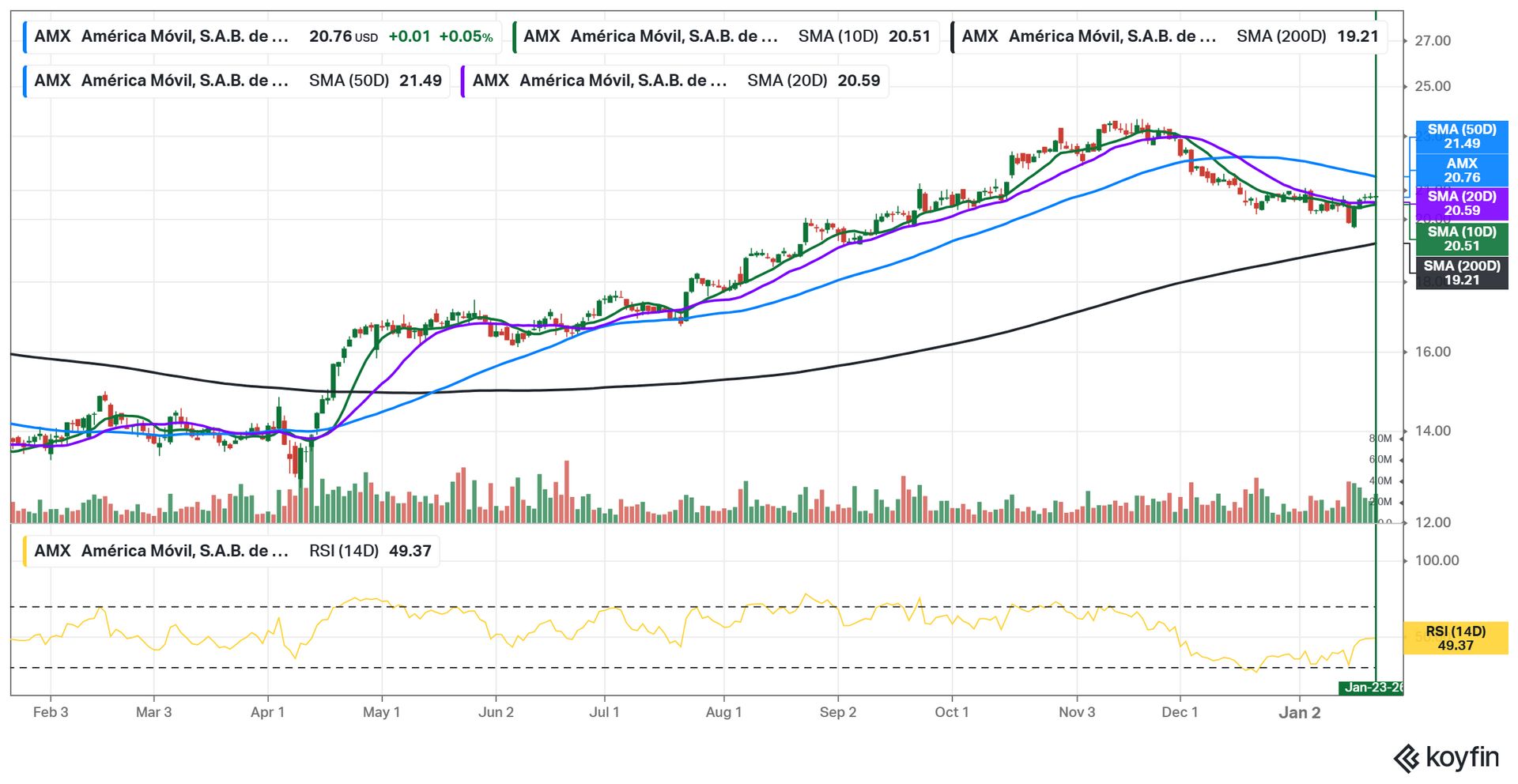Click the yellow color bar of RSI legend
The height and width of the screenshot is (784, 1518).
[25, 551]
